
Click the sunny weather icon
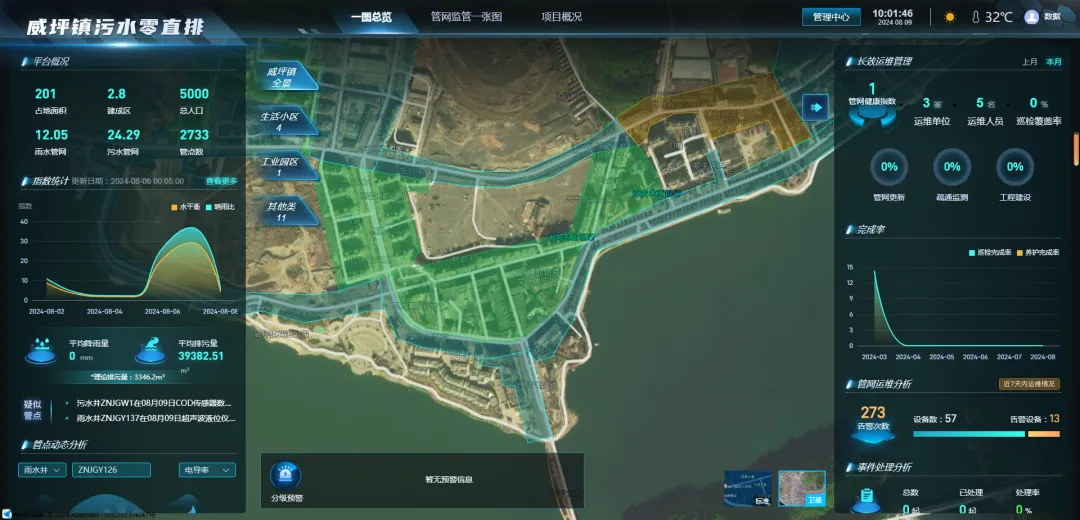click(x=949, y=17)
